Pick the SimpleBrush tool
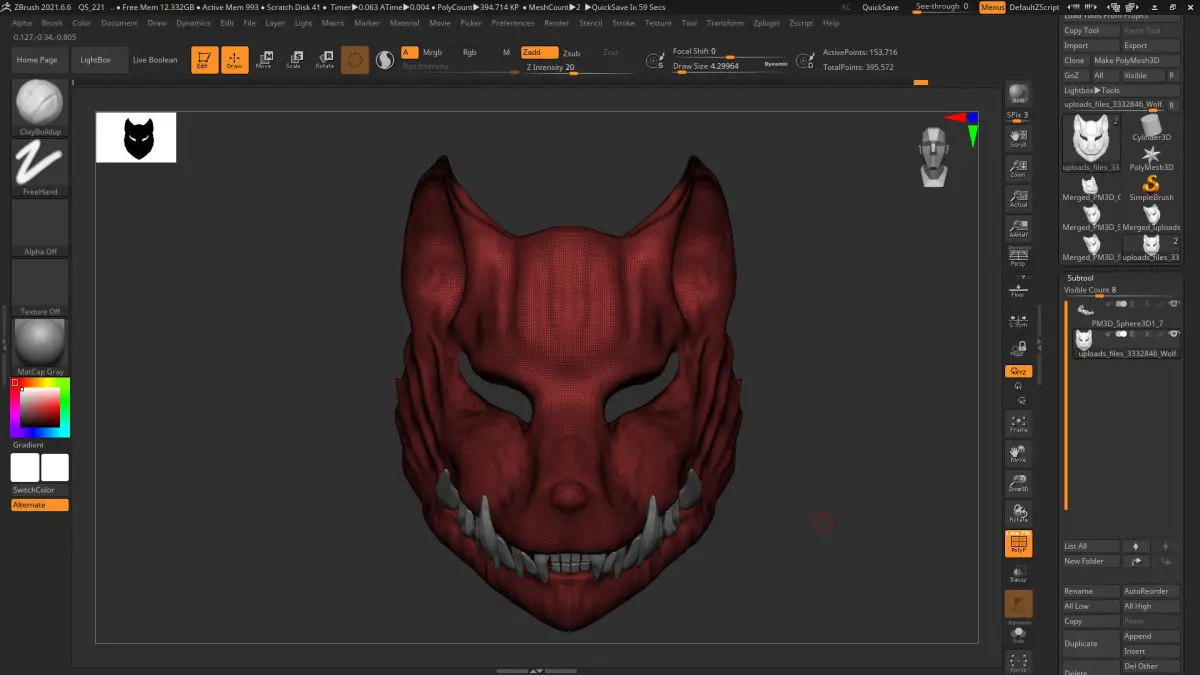The width and height of the screenshot is (1200, 675). pyautogui.click(x=1151, y=187)
